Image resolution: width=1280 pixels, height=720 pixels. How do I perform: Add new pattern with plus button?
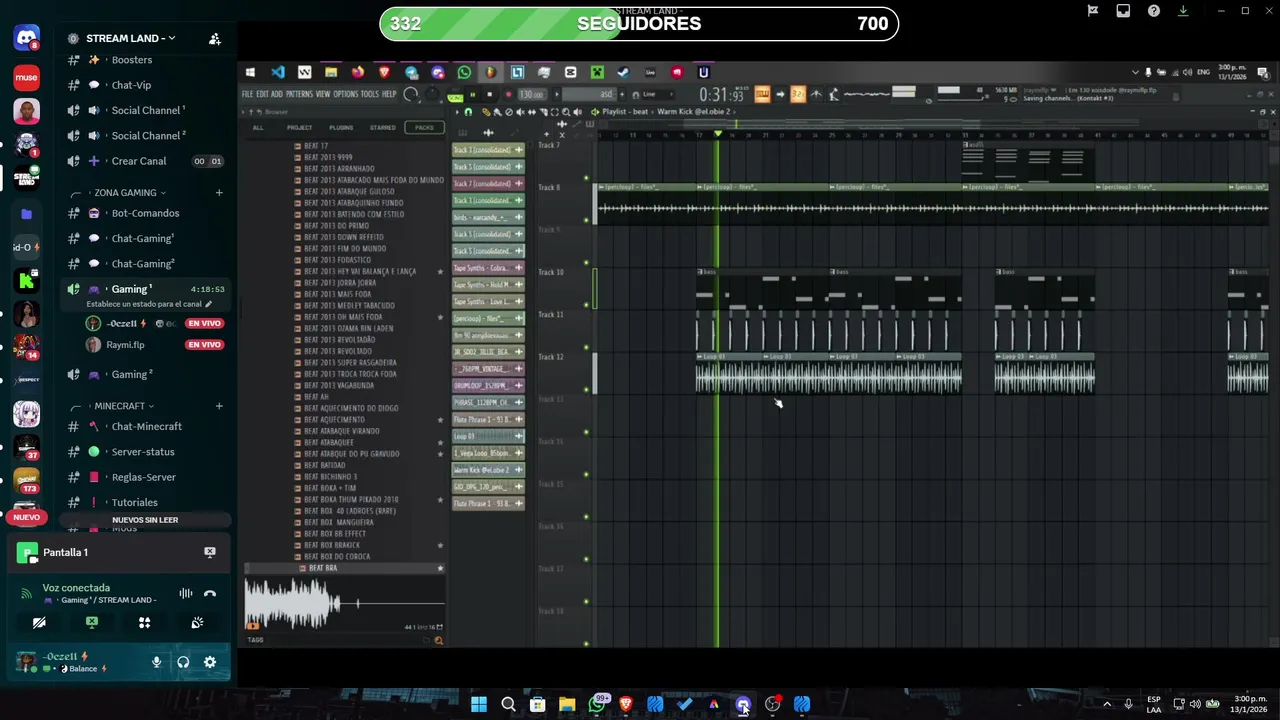[x=620, y=94]
